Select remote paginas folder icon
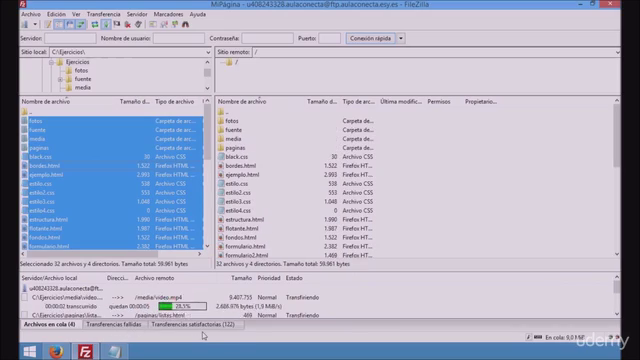Image resolution: width=640 pixels, height=360 pixels. (221, 148)
